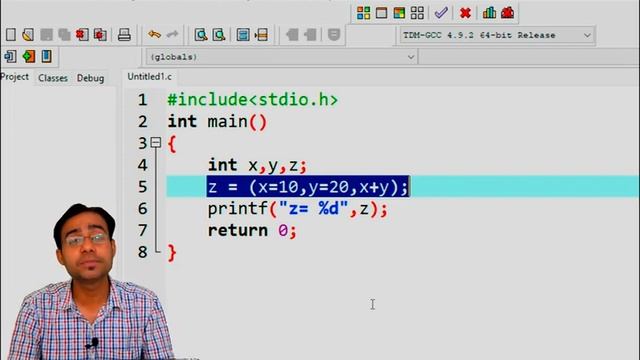Click the Save All icon
This screenshot has height=360, width=640.
coord(64,35)
